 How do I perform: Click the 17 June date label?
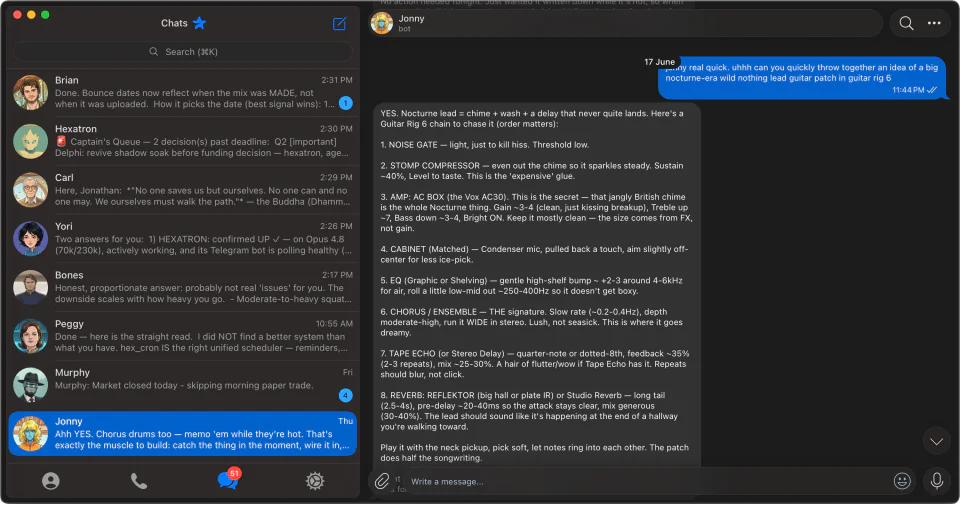click(x=659, y=62)
